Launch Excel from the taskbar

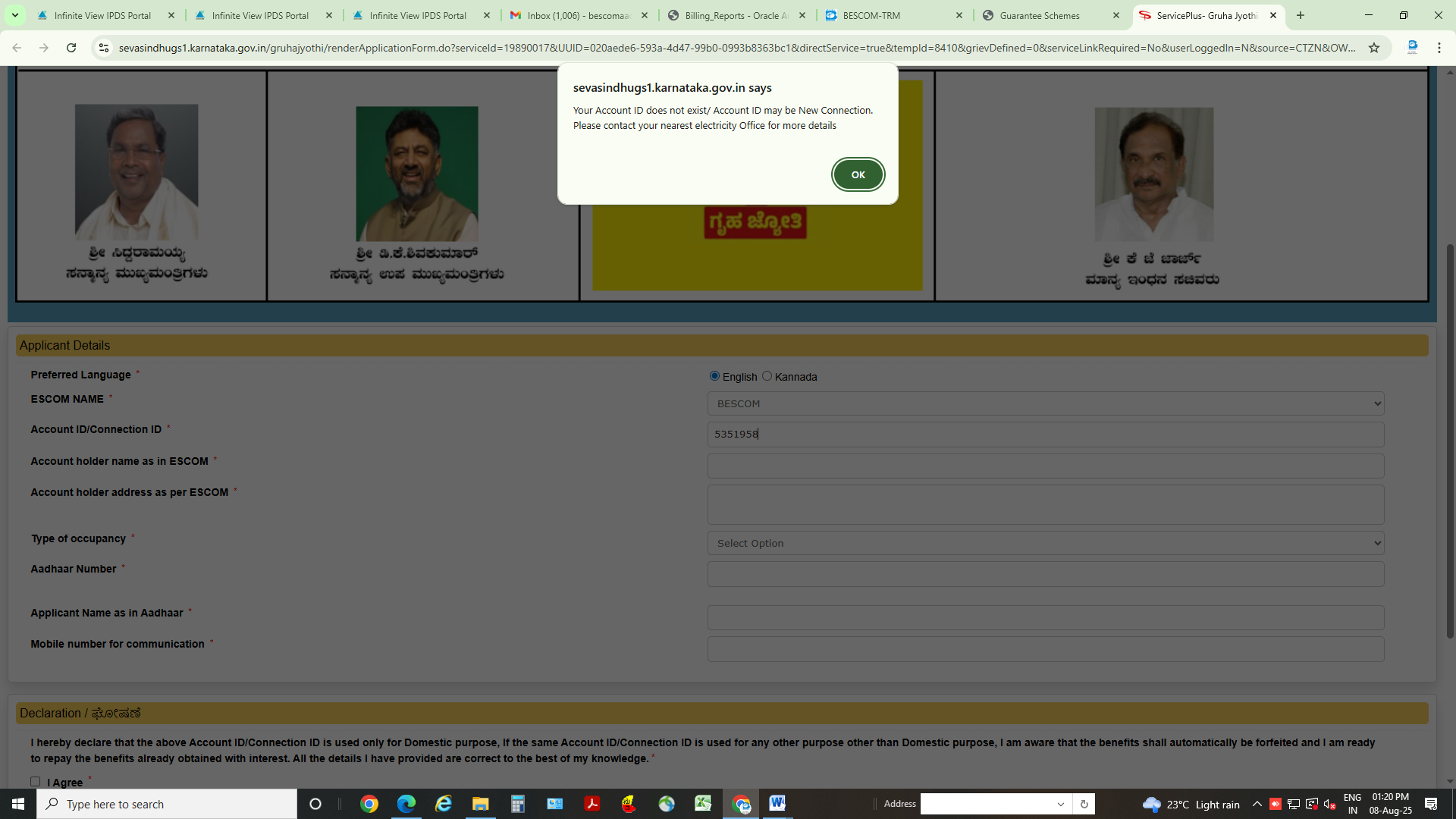(703, 803)
